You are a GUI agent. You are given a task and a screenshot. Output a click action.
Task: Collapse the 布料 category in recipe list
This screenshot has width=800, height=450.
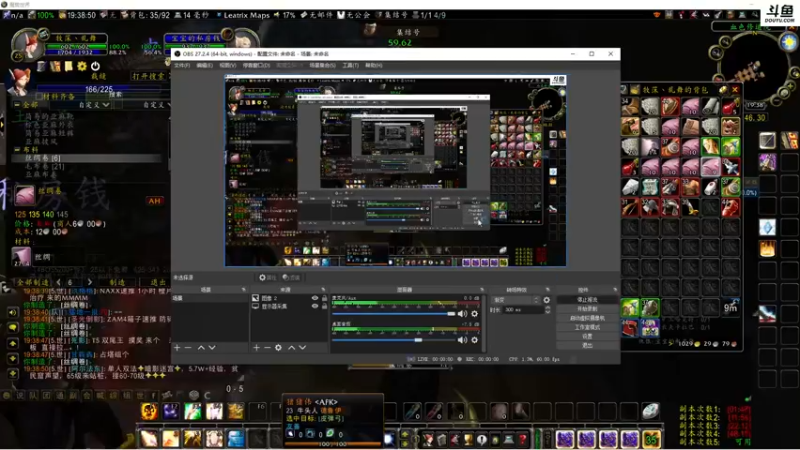17,150
